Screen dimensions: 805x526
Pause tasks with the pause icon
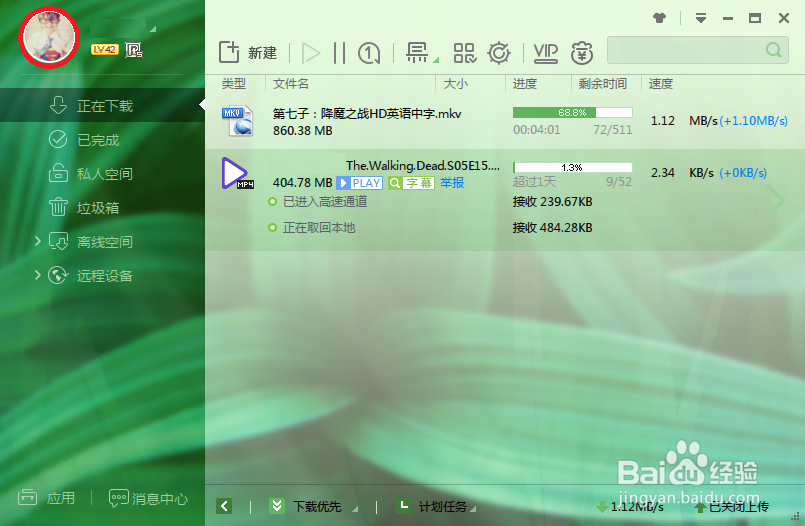point(339,53)
